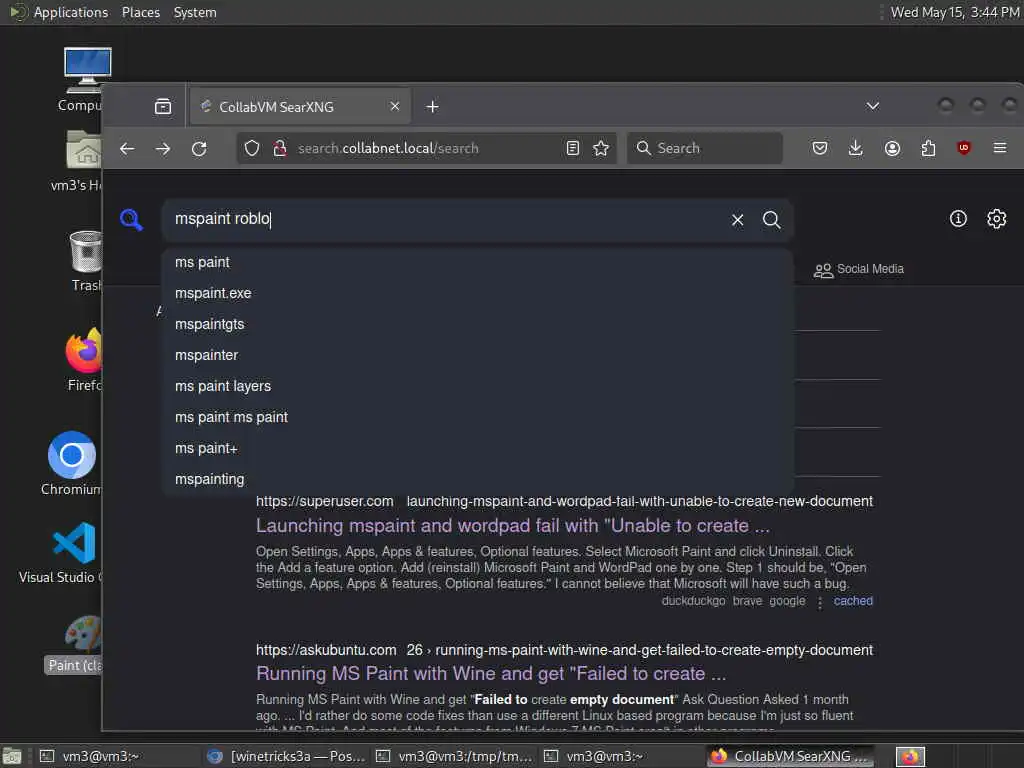This screenshot has height=768, width=1024.
Task: Click the insecure connection padlock icon
Action: [x=280, y=148]
